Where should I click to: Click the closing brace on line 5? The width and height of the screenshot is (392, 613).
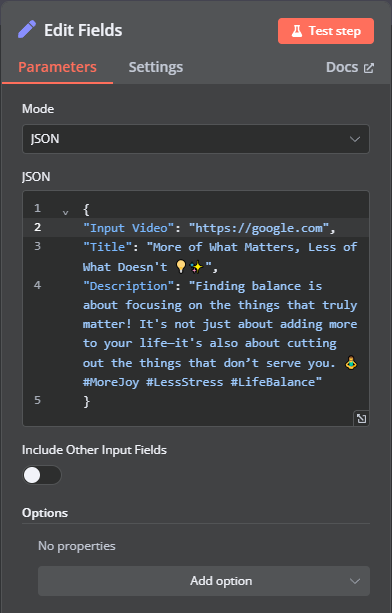[x=86, y=401]
